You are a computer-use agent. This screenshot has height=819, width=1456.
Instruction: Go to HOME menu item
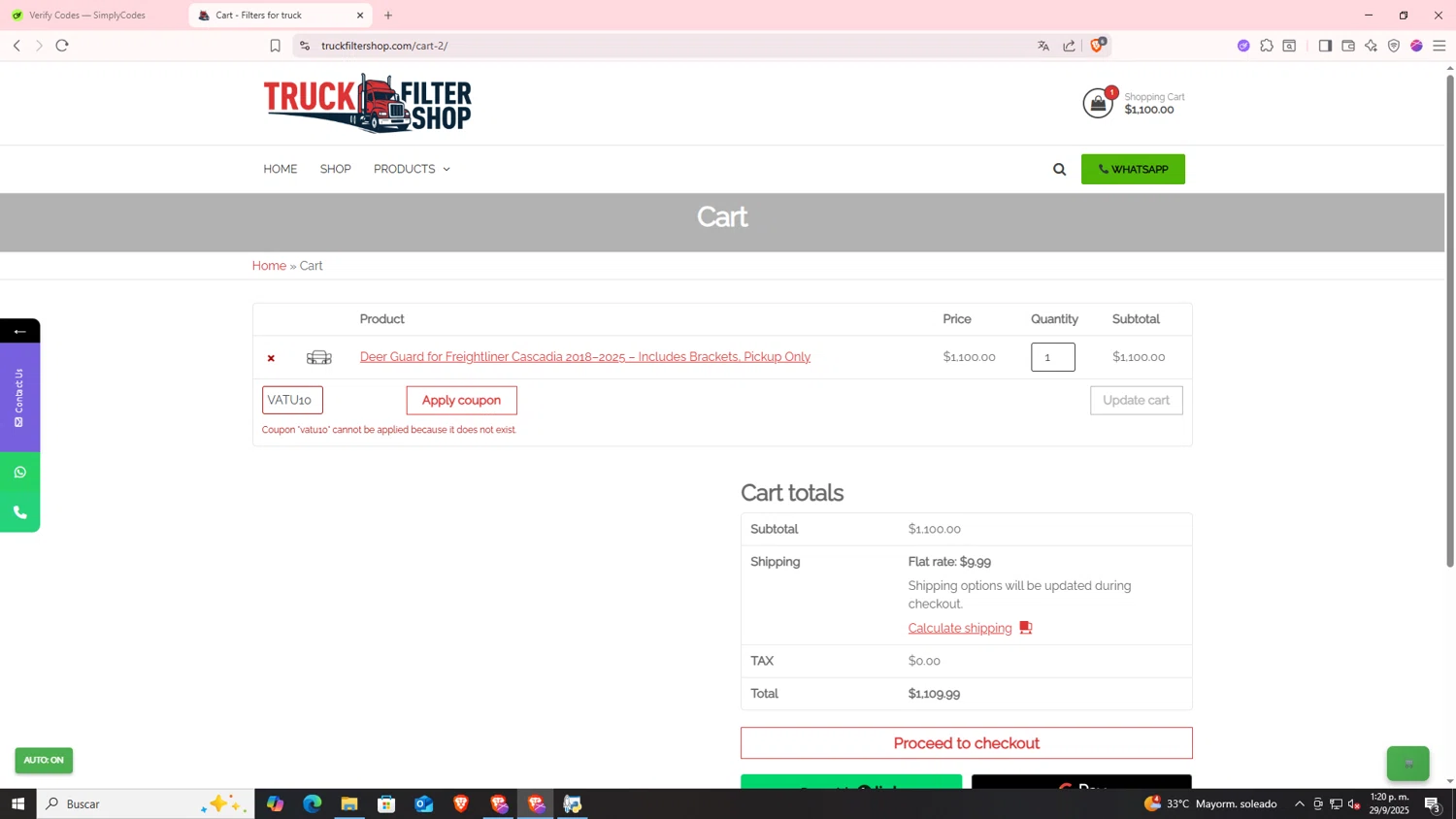281,169
